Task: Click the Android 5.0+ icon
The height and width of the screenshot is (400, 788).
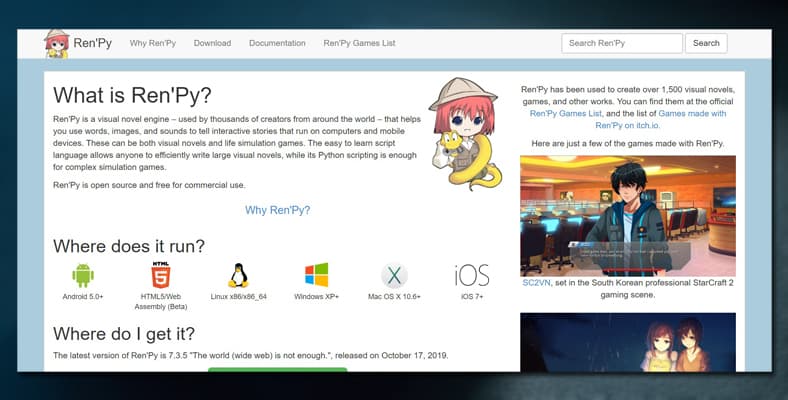Action: (83, 275)
